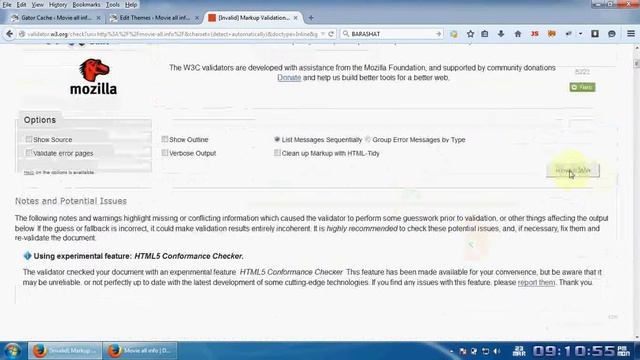Follow the Donate link
640x360 pixels.
coord(289,78)
